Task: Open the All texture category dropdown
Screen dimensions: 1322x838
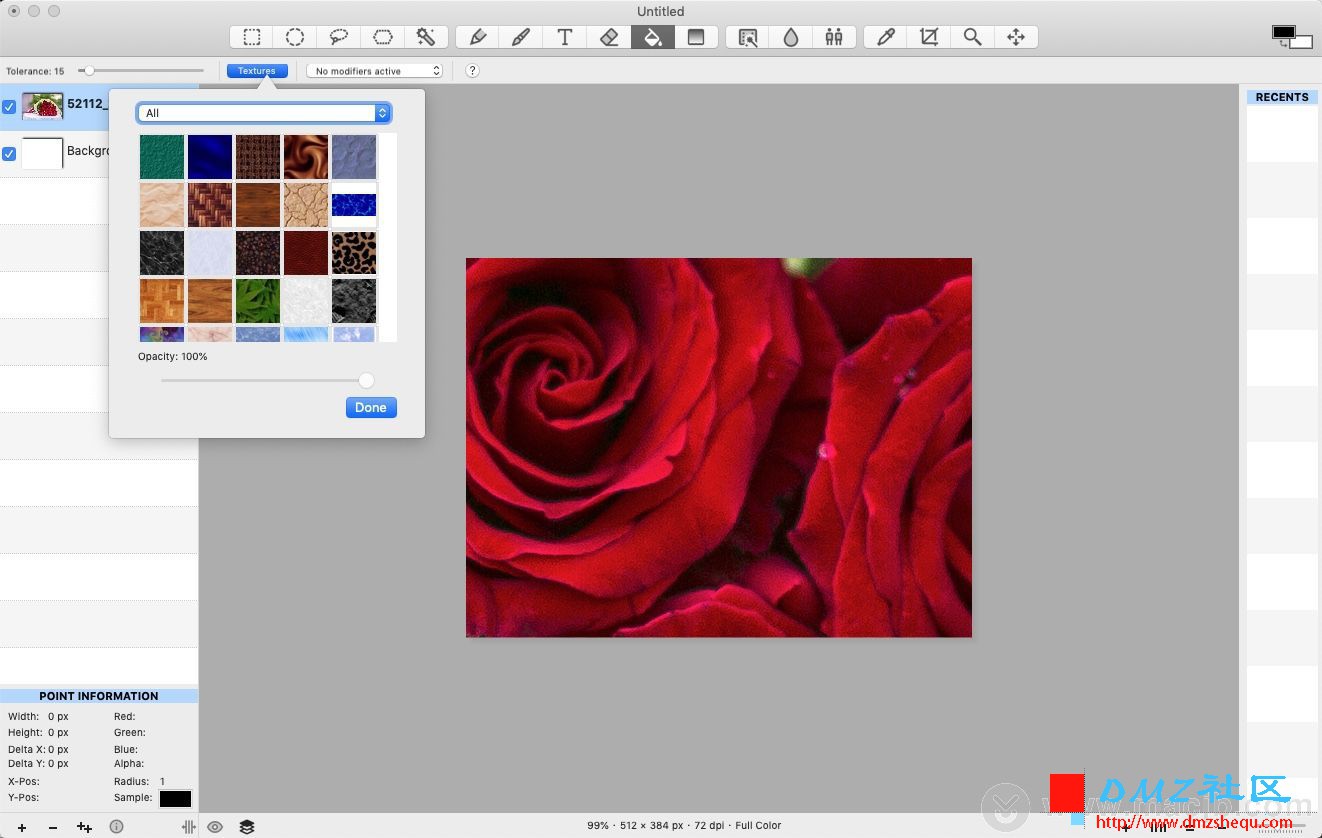Action: 264,113
